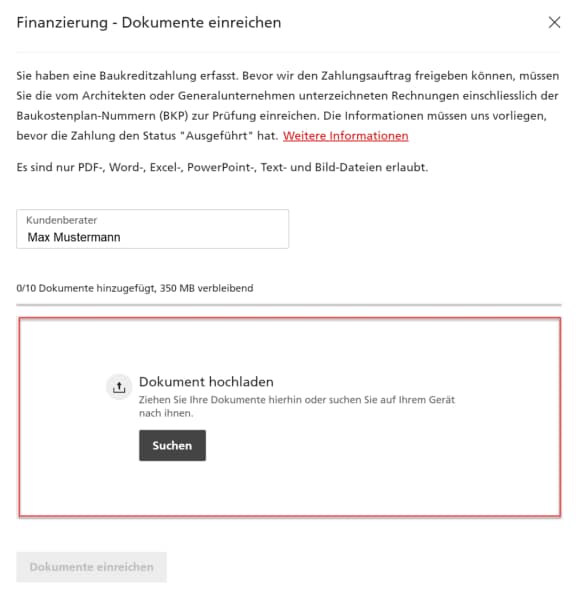Click the 'nach ihnen.' line in the upload hint
580x594 pixels.
coord(166,413)
